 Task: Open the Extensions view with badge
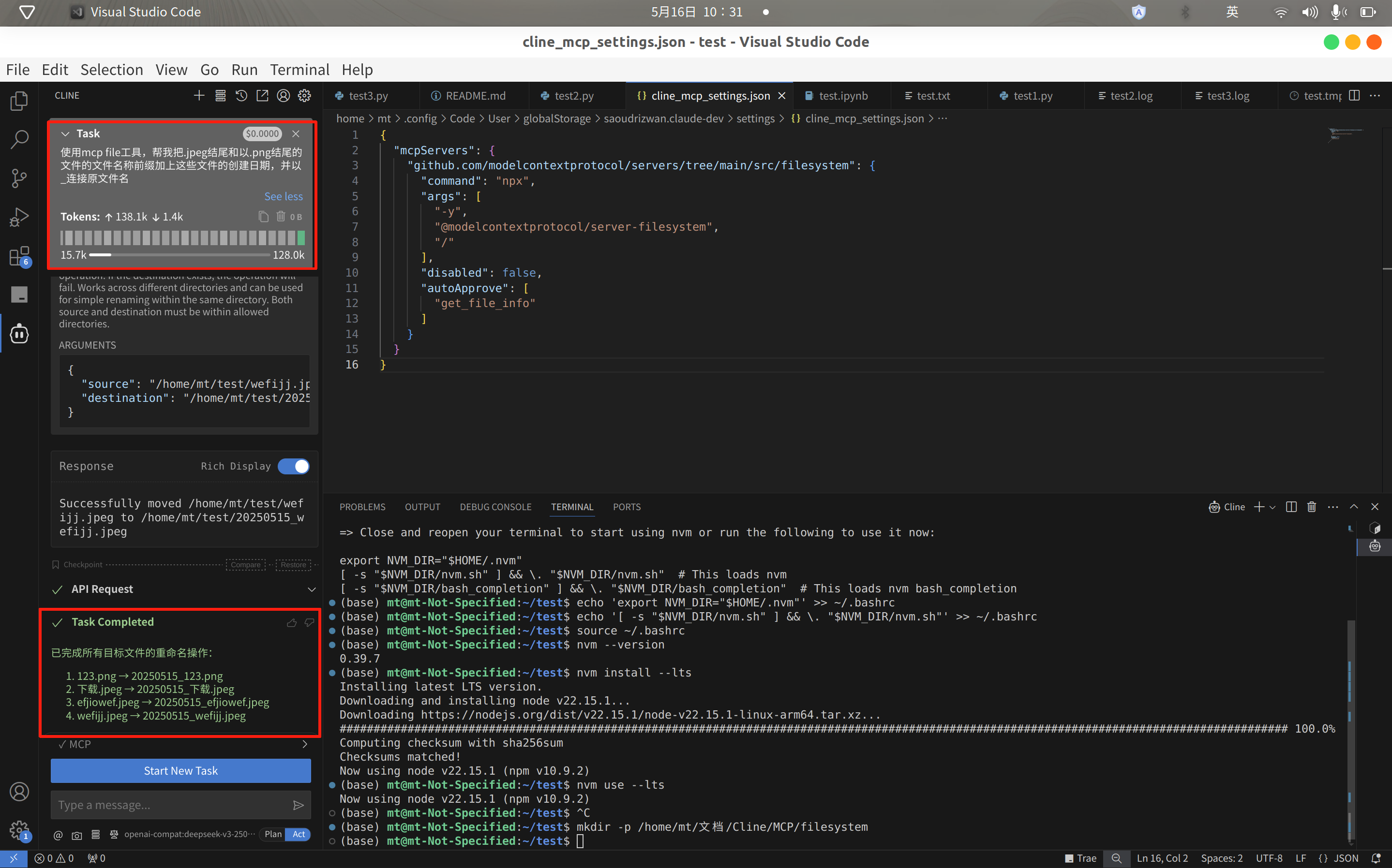click(19, 256)
